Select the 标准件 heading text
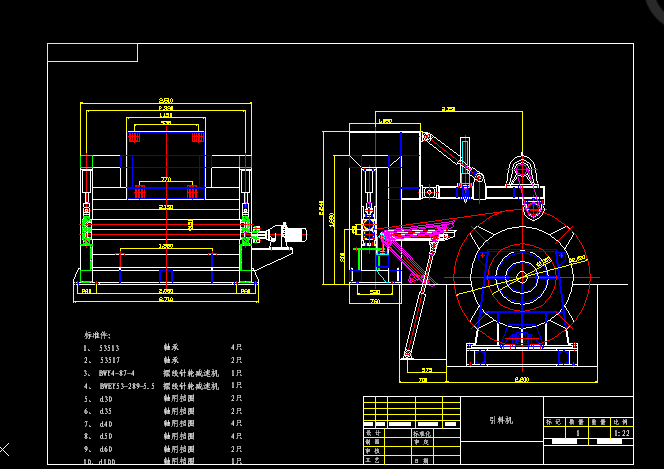Viewport: 664px width, 469px height. [97, 335]
